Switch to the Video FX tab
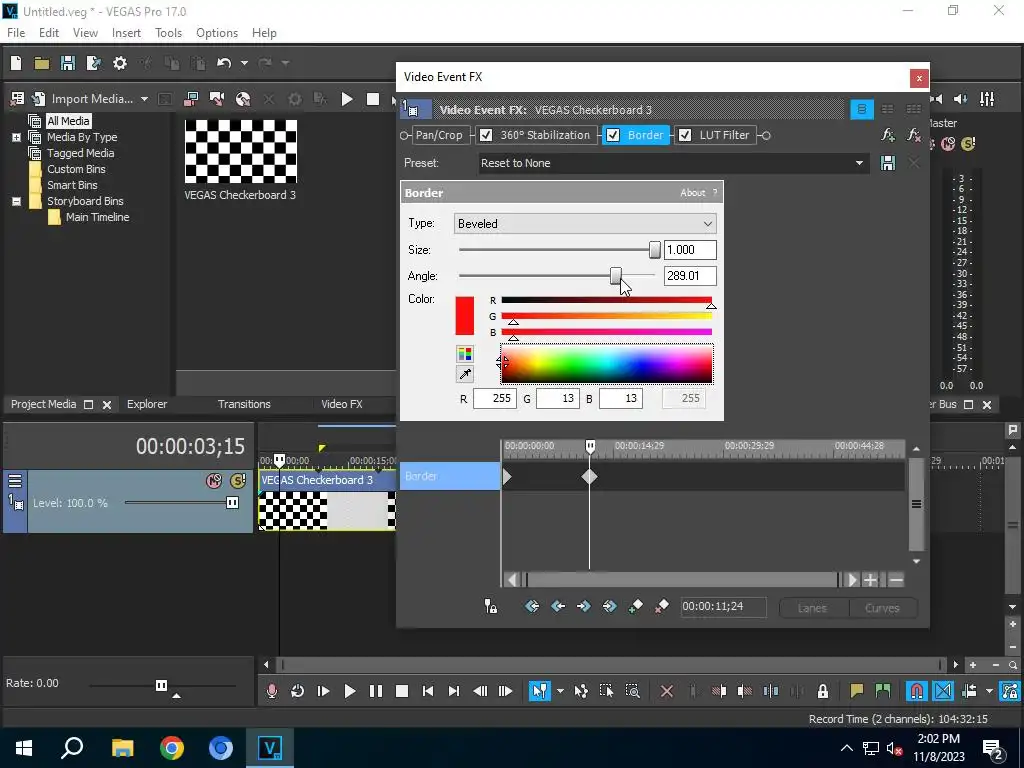This screenshot has width=1024, height=768. tap(342, 404)
